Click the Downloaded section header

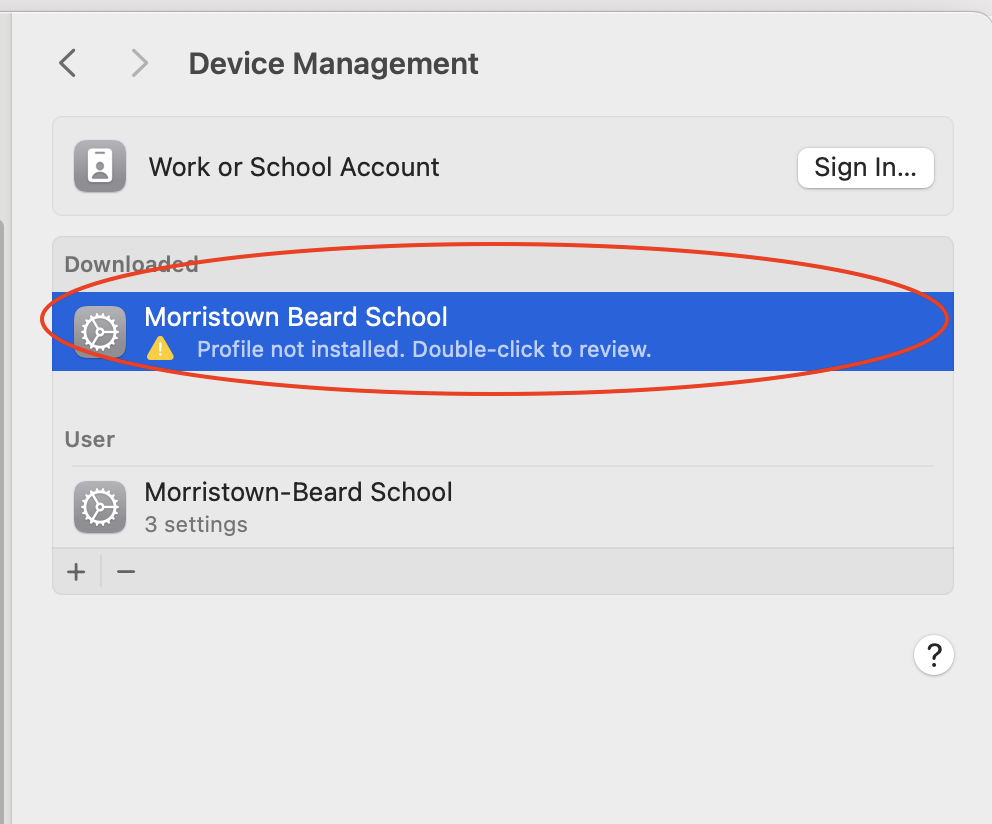click(x=132, y=265)
